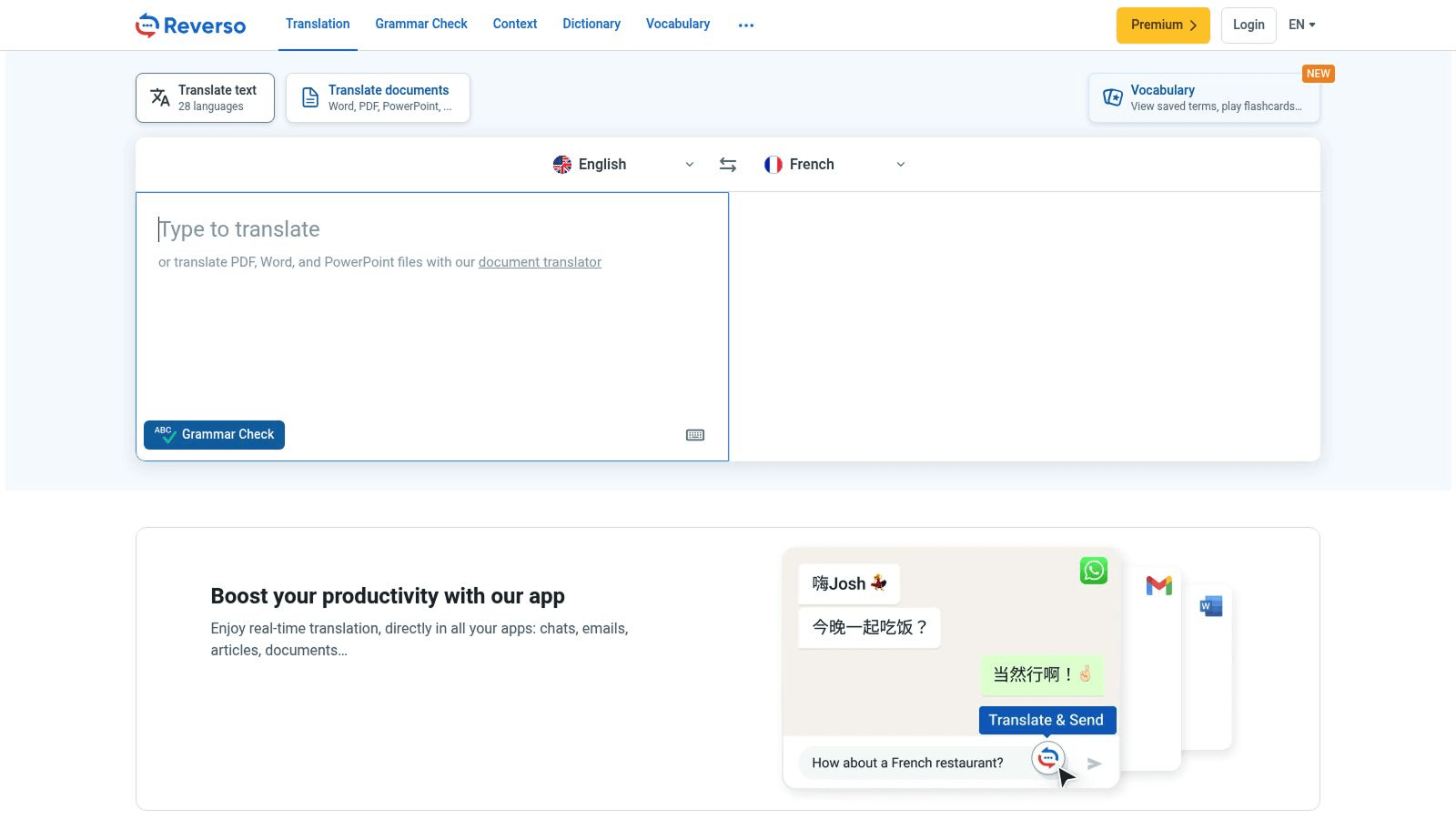Click the Reverso round icon in chat input
Viewport: 1456px width, 820px height.
pyautogui.click(x=1048, y=758)
